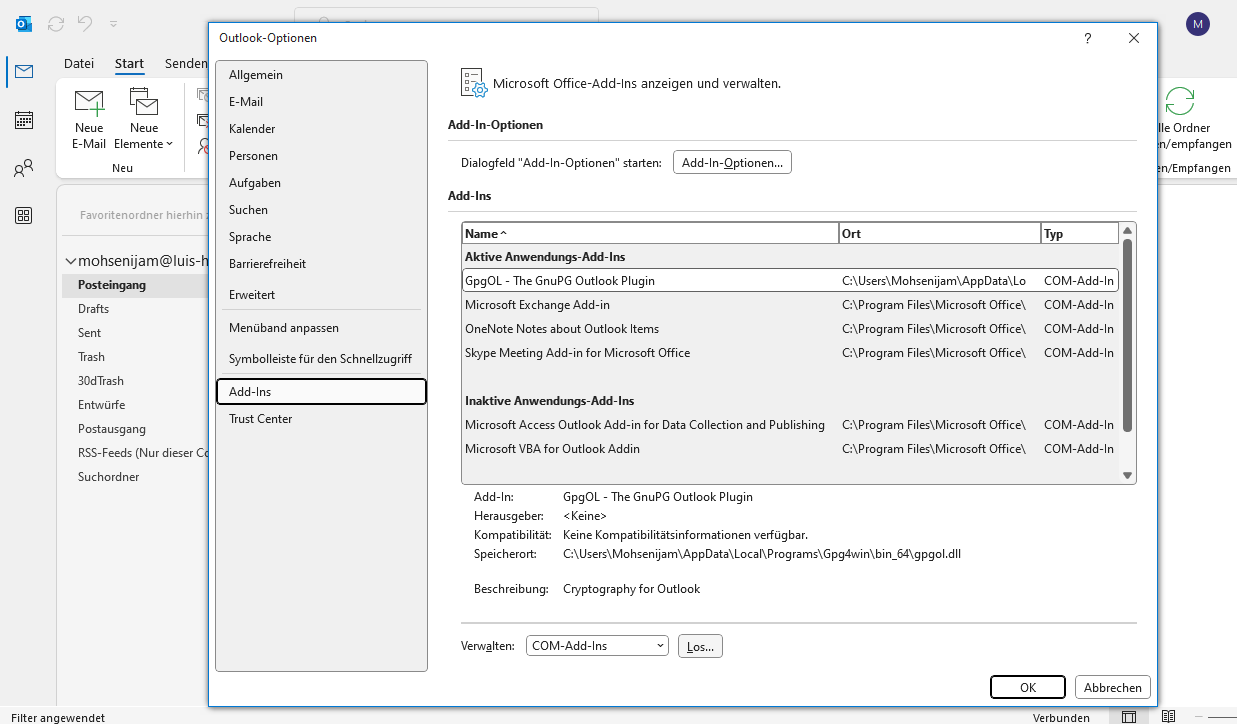The height and width of the screenshot is (724, 1237).
Task: Switch to the Start ribbon tab
Action: 129,63
